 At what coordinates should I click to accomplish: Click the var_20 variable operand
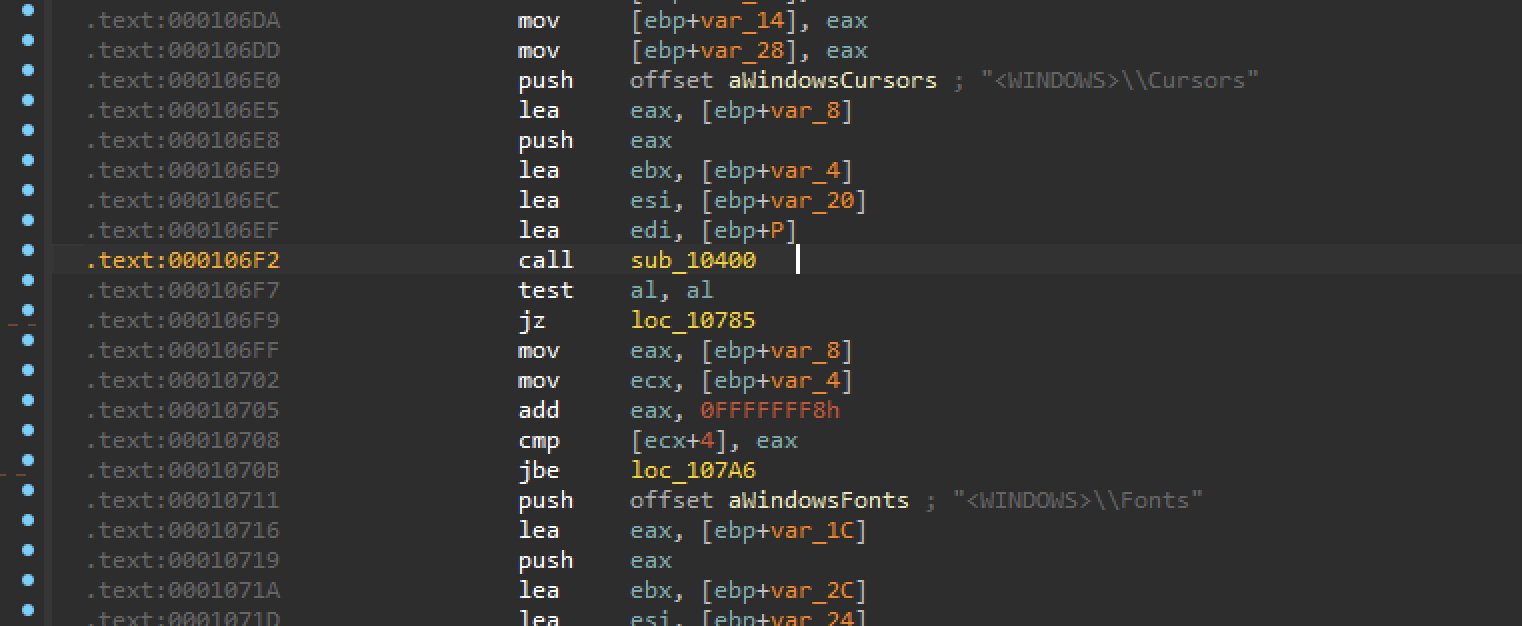[x=812, y=201]
